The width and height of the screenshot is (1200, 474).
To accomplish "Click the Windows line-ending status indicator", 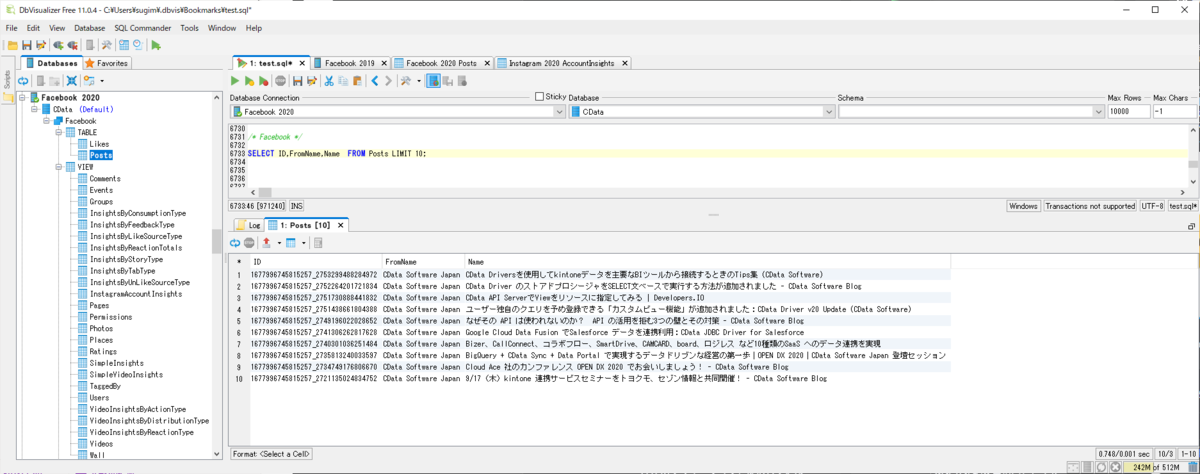I will pyautogui.click(x=1023, y=206).
